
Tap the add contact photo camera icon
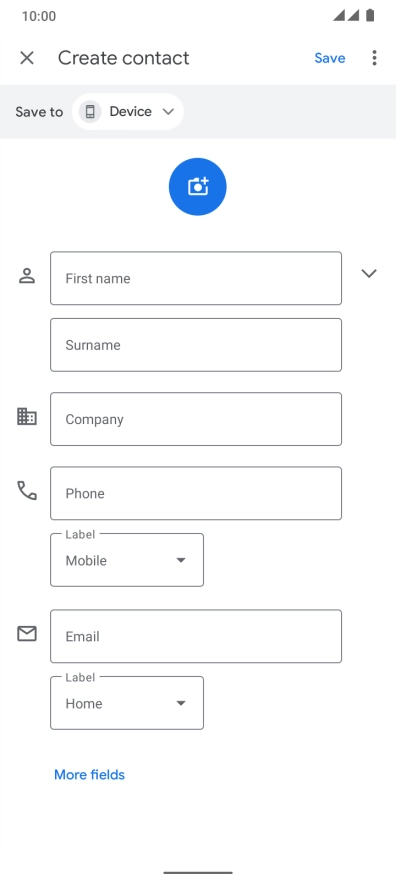197,186
